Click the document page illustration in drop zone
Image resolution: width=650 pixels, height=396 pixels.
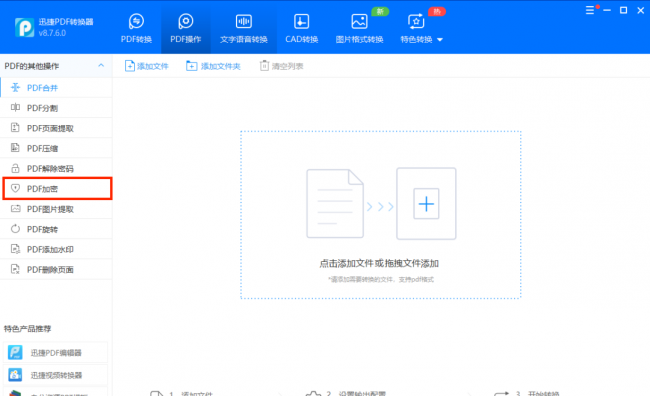335,204
